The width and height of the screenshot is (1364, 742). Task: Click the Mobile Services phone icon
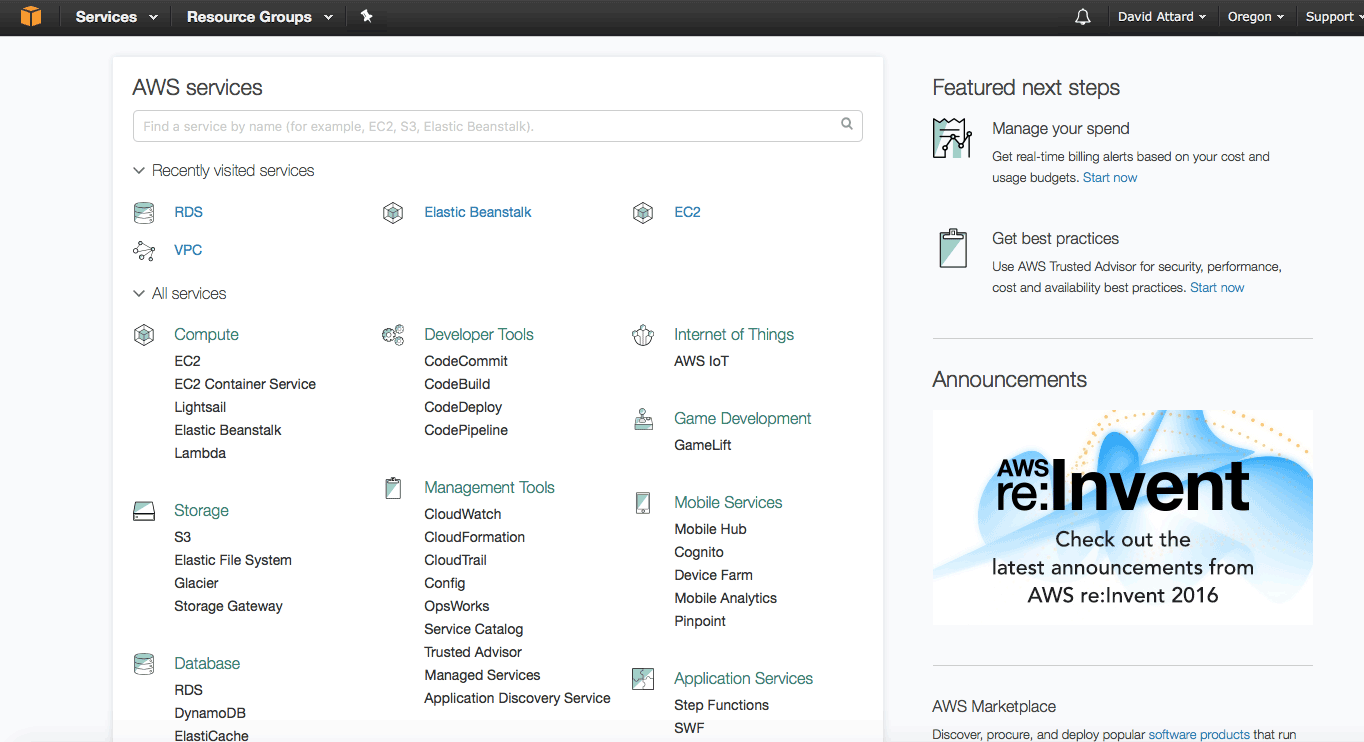point(643,502)
